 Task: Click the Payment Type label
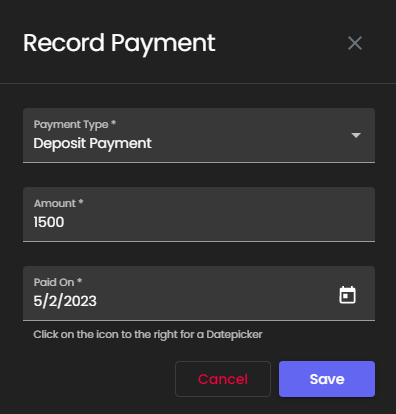click(x=75, y=124)
